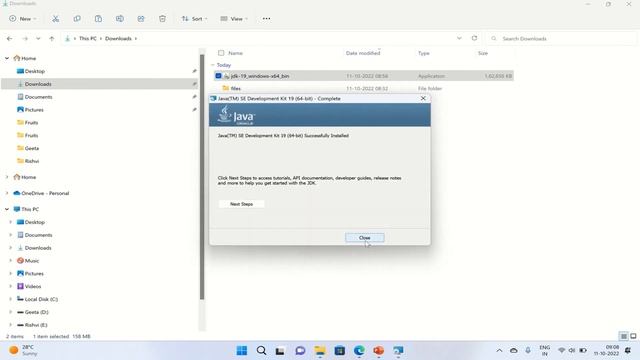The image size is (640, 360).
Task: Click the Close button in Java installer
Action: click(364, 238)
